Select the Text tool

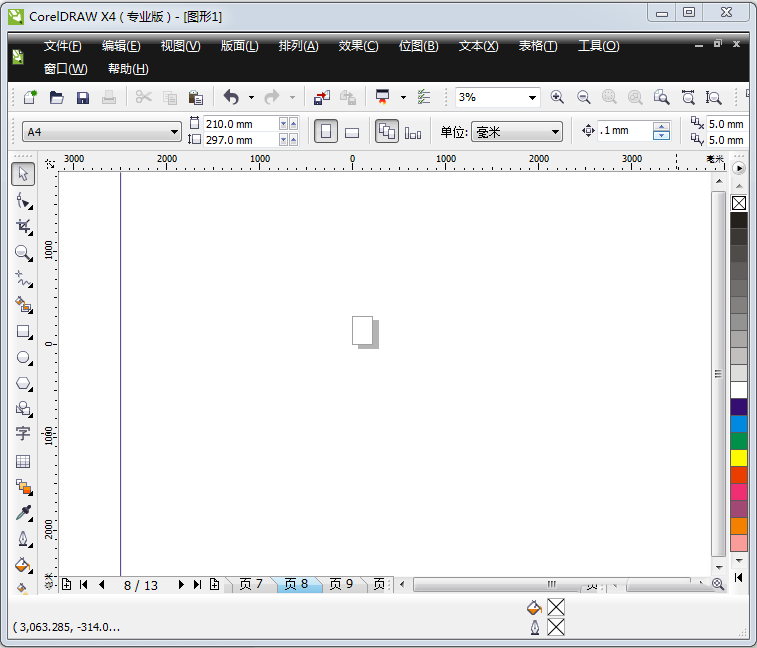23,434
